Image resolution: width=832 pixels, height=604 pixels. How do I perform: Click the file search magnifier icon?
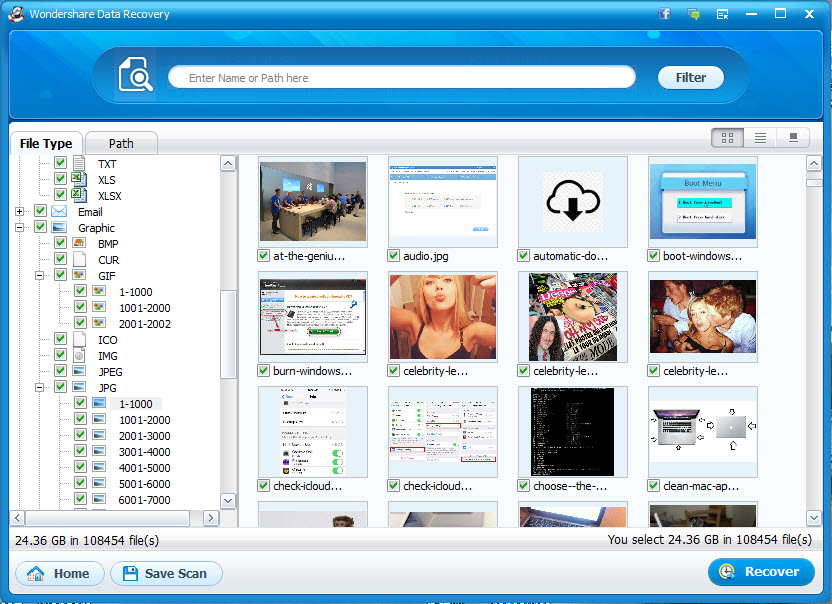[135, 75]
